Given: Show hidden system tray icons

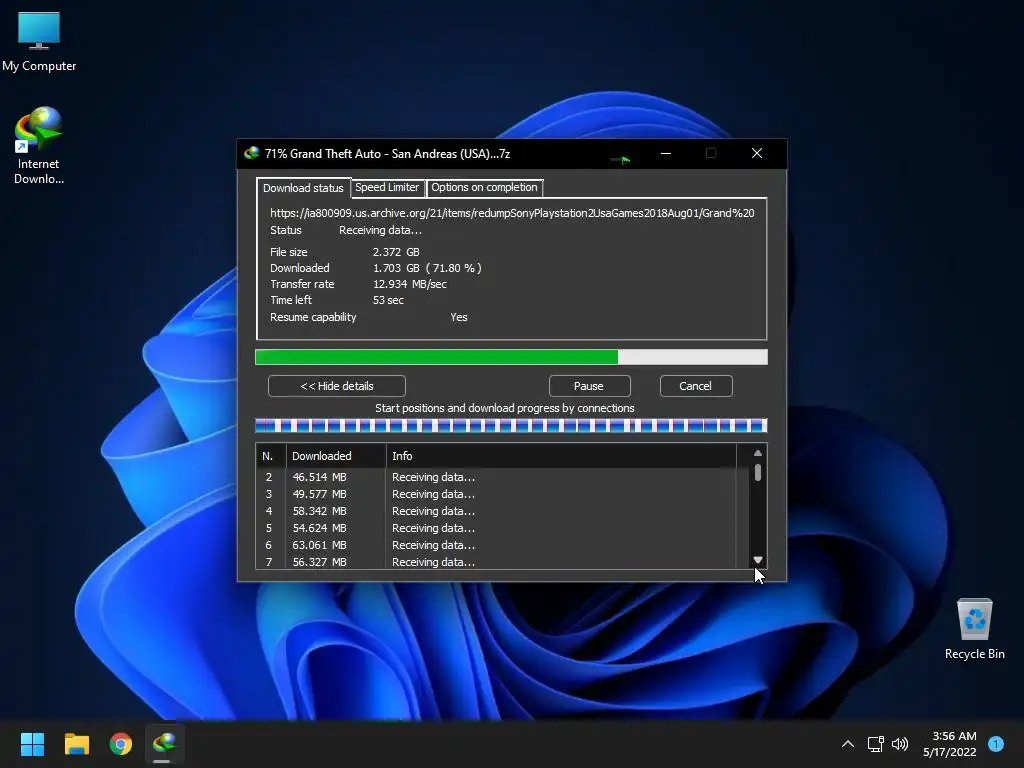Looking at the screenshot, I should [848, 744].
